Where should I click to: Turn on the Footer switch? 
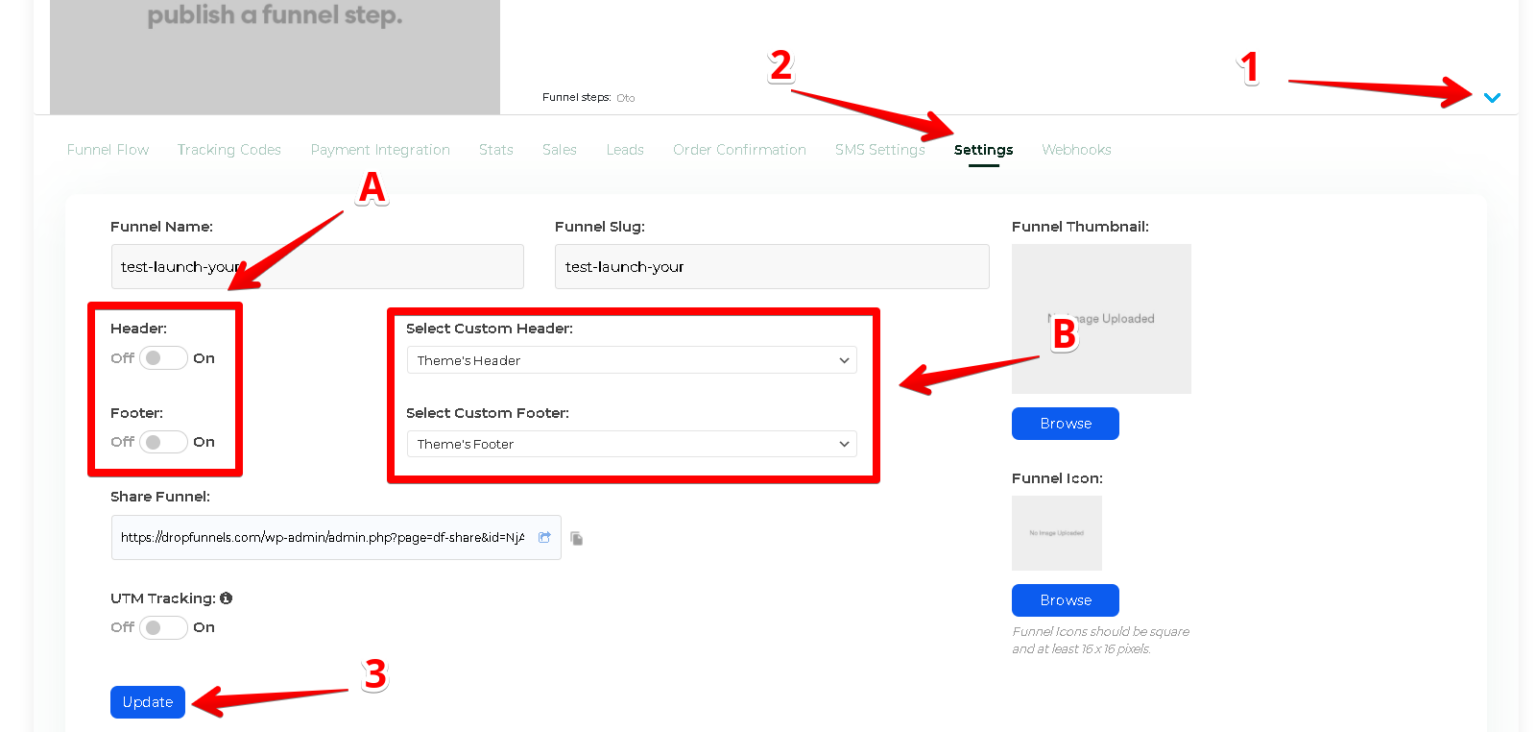[163, 441]
